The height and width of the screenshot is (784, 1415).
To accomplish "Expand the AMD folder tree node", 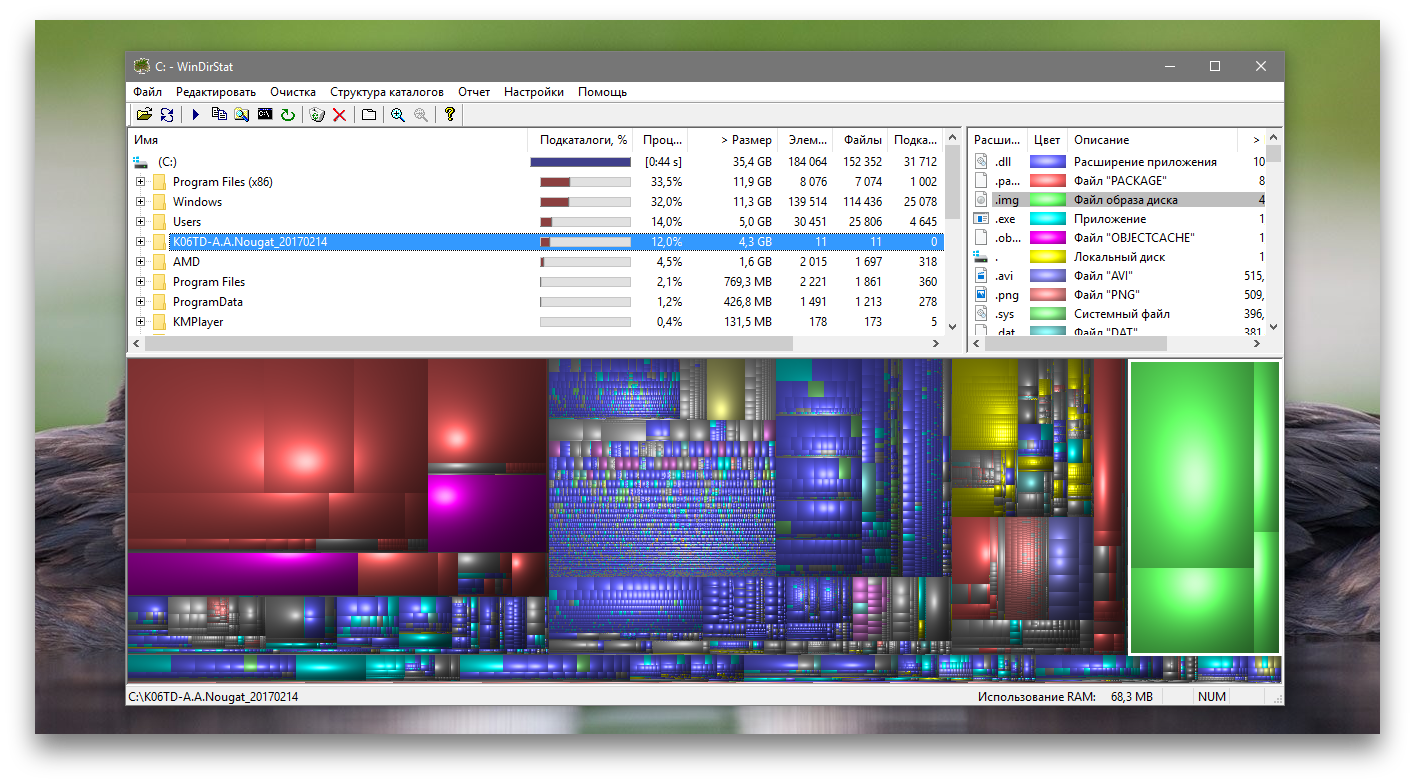I will 140,262.
